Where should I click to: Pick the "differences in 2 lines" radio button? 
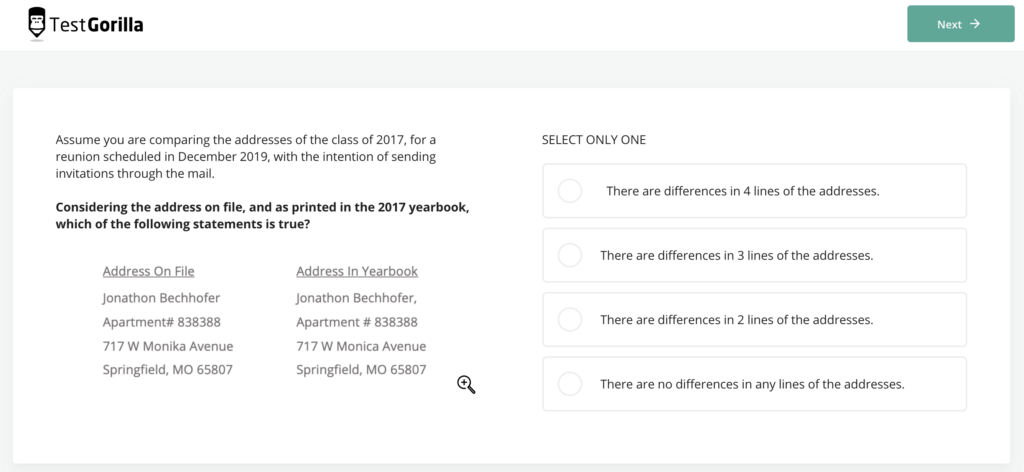[x=570, y=320]
